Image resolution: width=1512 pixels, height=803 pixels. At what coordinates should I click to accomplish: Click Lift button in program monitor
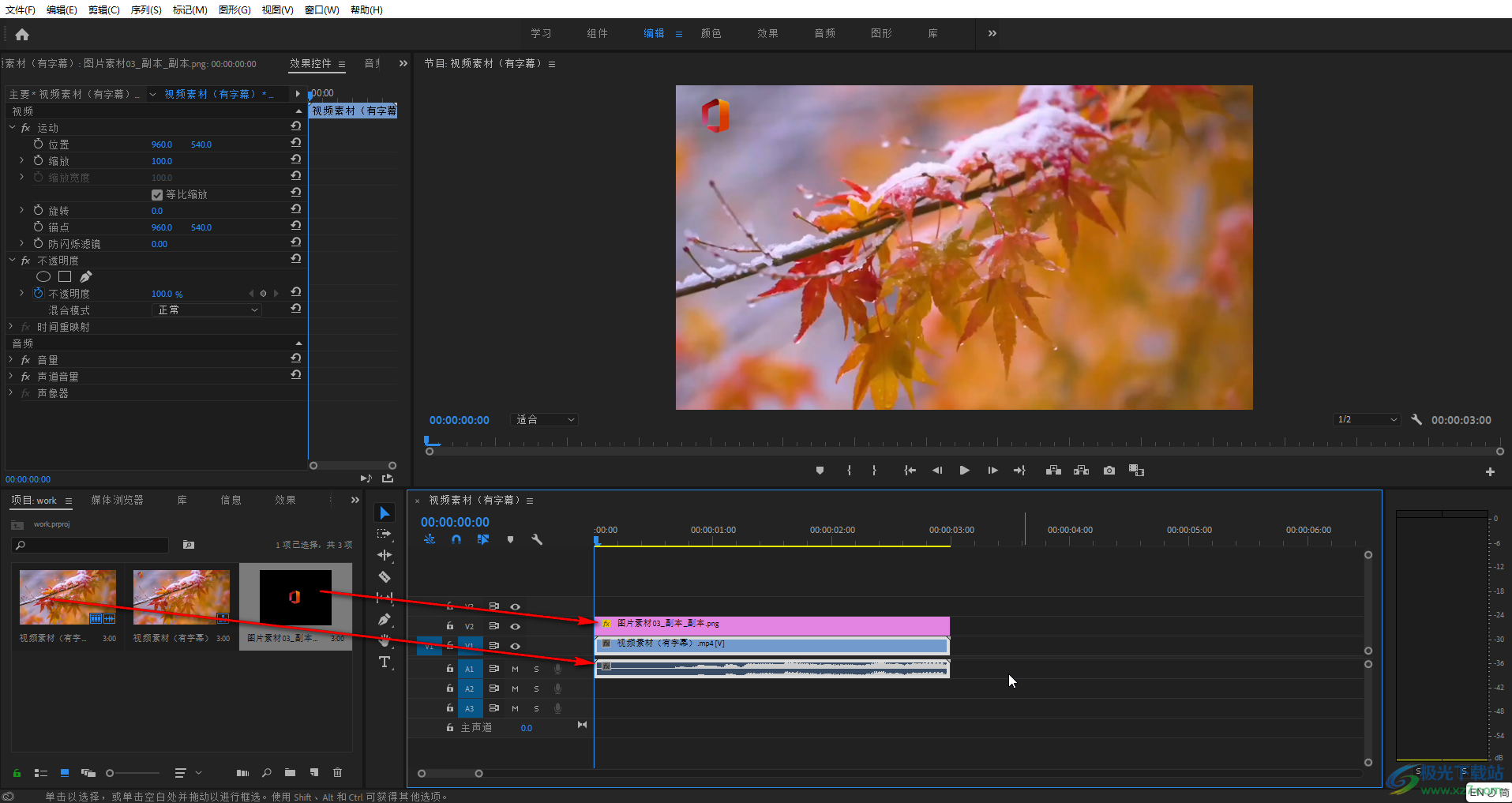click(x=1053, y=470)
